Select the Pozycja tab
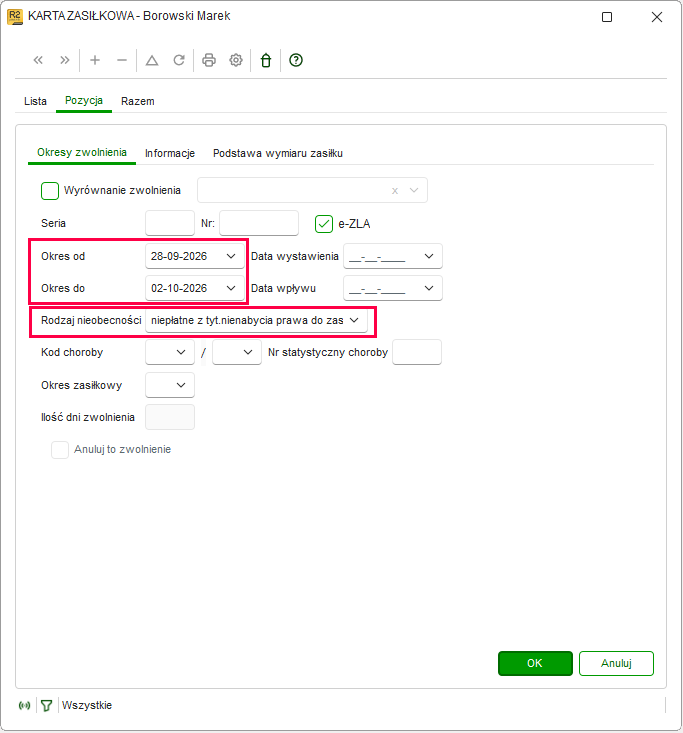 [84, 101]
